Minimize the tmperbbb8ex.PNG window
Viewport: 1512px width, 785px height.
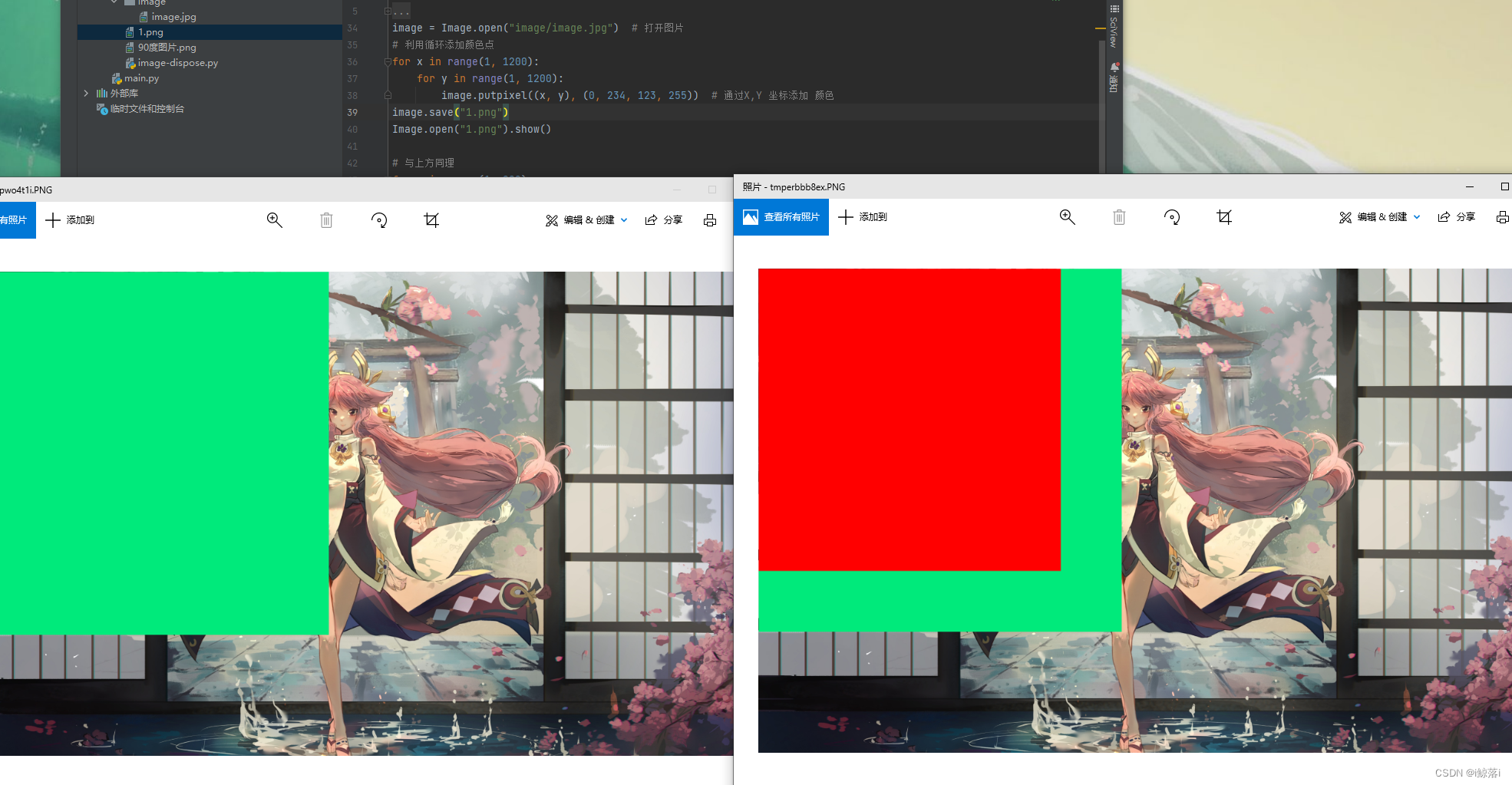pos(1469,186)
